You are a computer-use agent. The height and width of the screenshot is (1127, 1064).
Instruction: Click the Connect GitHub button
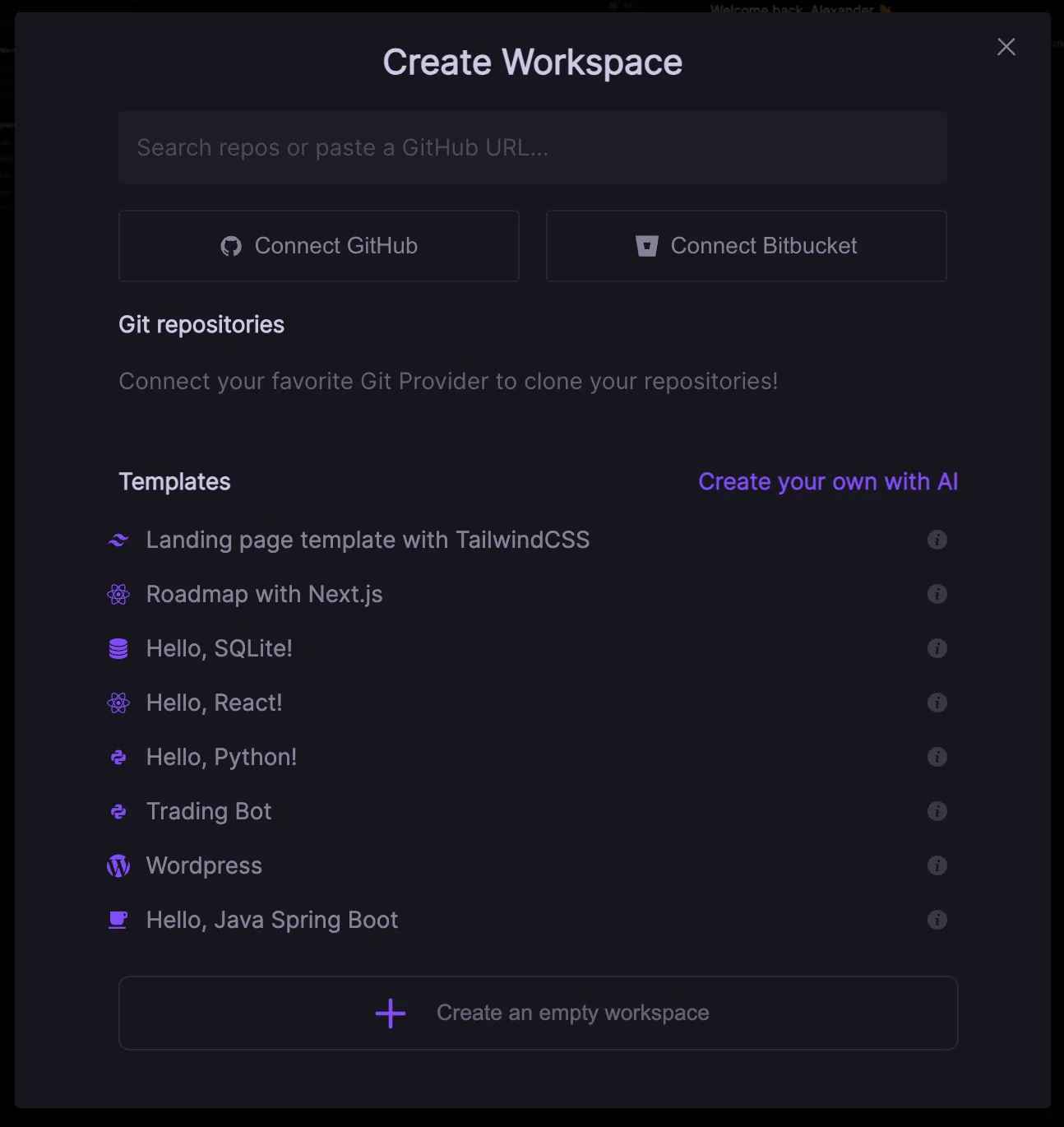coord(319,246)
